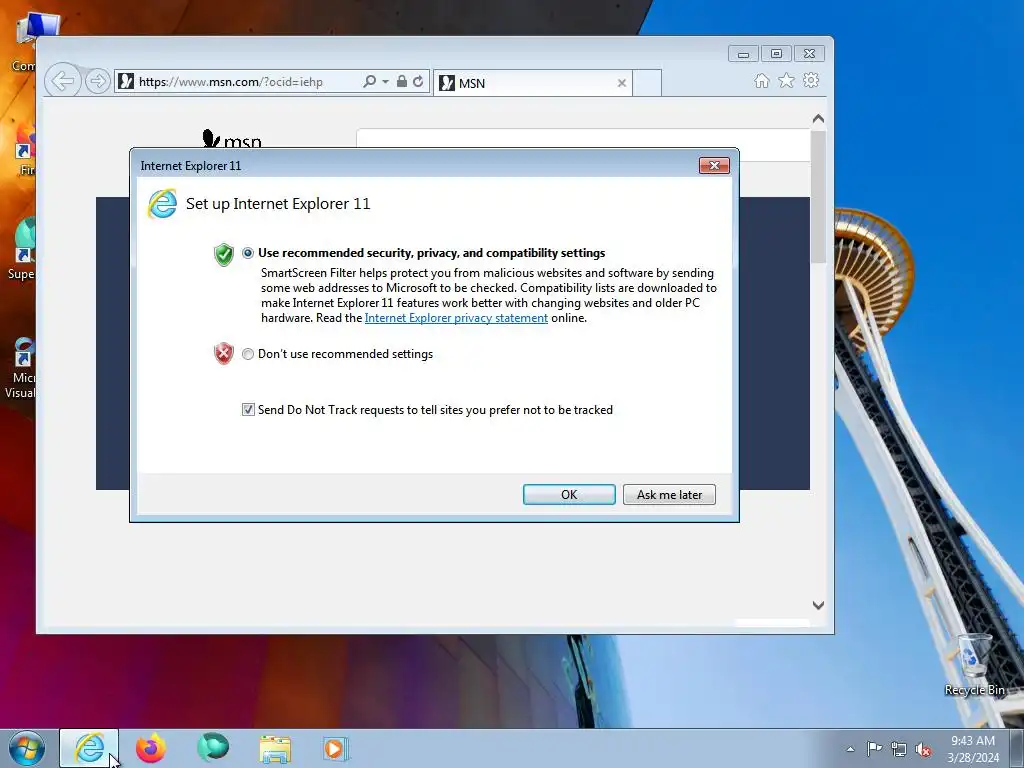Click the page scrollbar down arrow

818,605
